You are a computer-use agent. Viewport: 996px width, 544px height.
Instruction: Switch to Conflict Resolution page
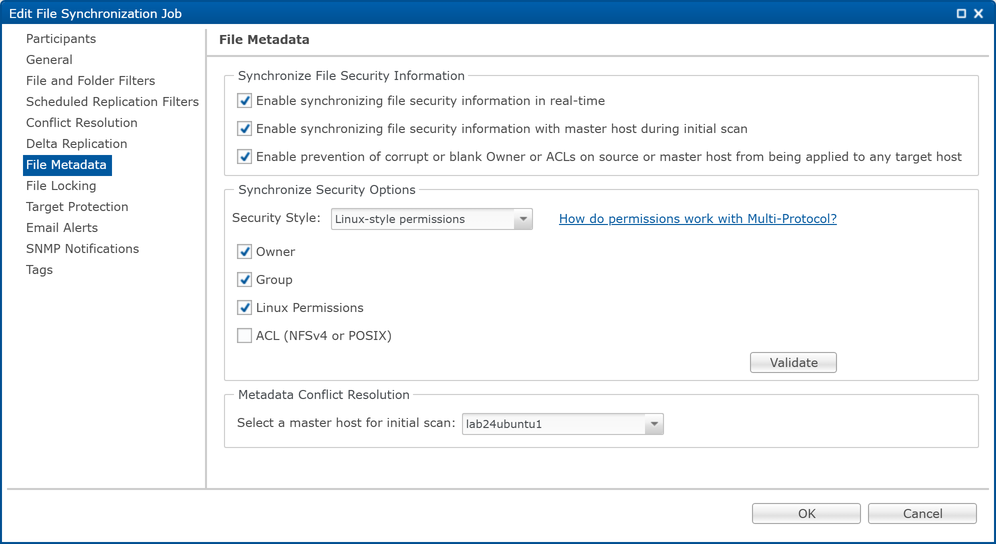(x=81, y=123)
